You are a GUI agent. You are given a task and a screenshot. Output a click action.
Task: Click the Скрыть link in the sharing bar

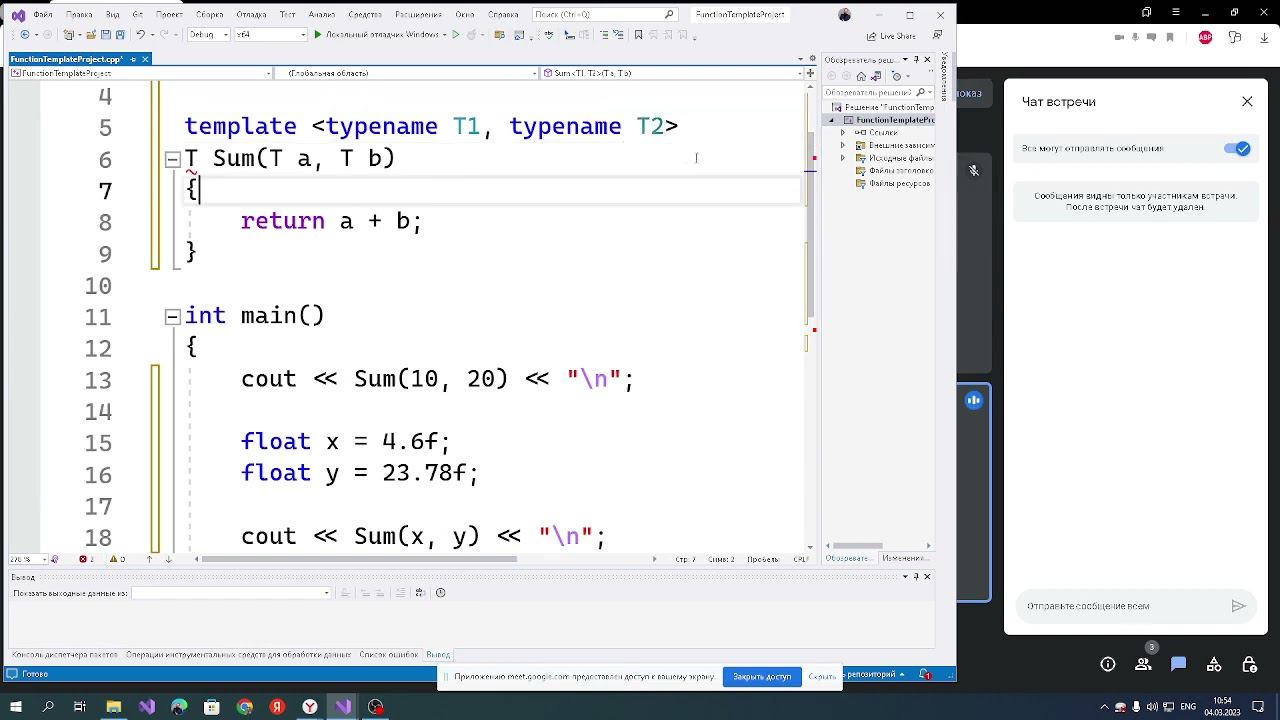tap(822, 677)
